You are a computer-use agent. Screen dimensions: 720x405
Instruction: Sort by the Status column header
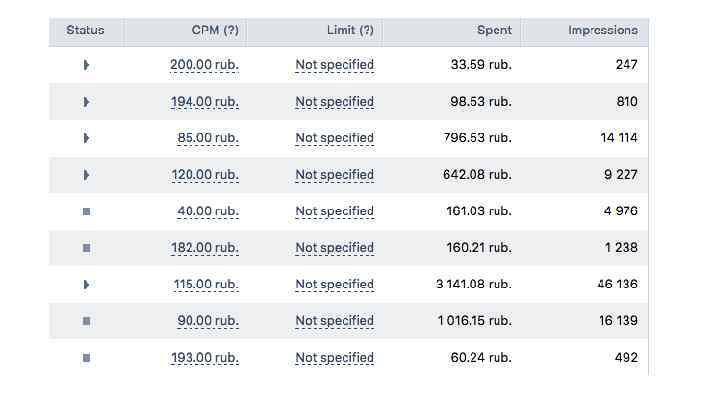point(85,31)
